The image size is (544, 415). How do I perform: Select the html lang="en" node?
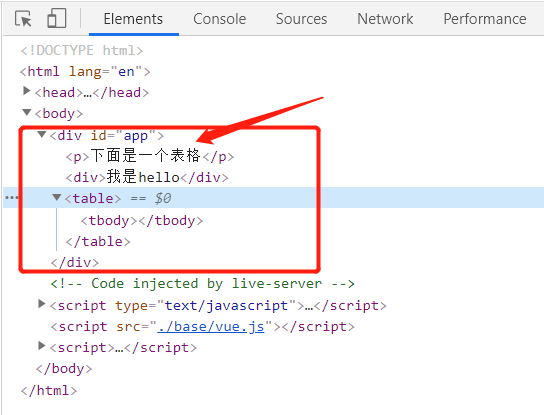(85, 71)
